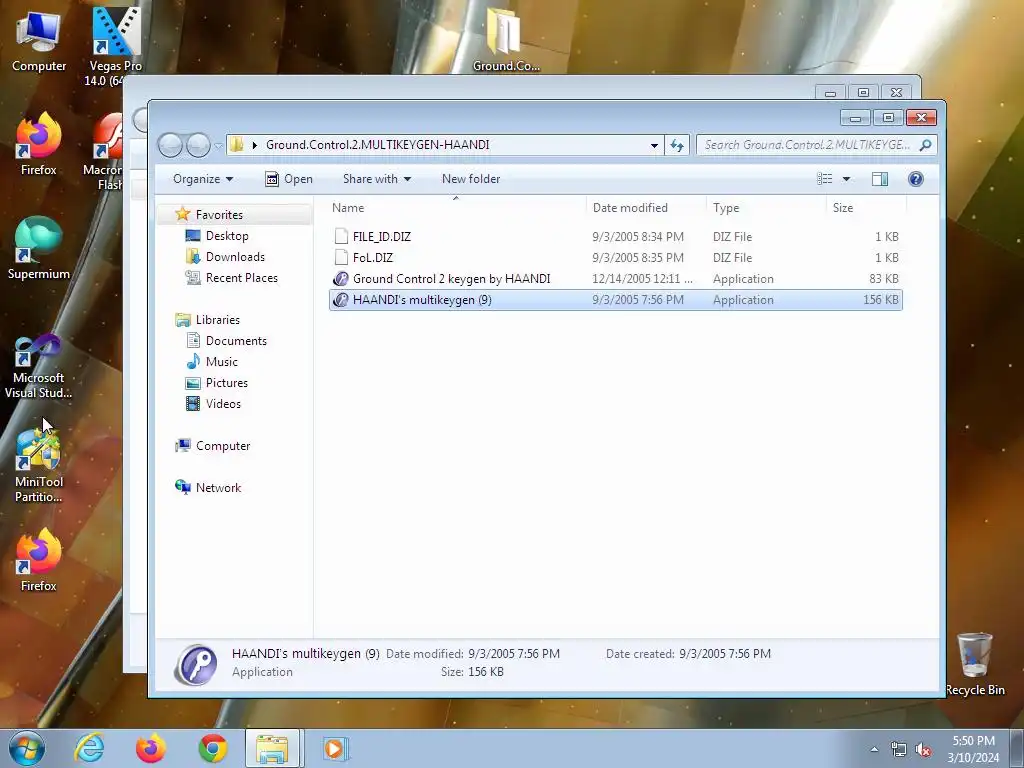The image size is (1024, 768).
Task: Click the large key icon in details pane
Action: pyautogui.click(x=196, y=665)
